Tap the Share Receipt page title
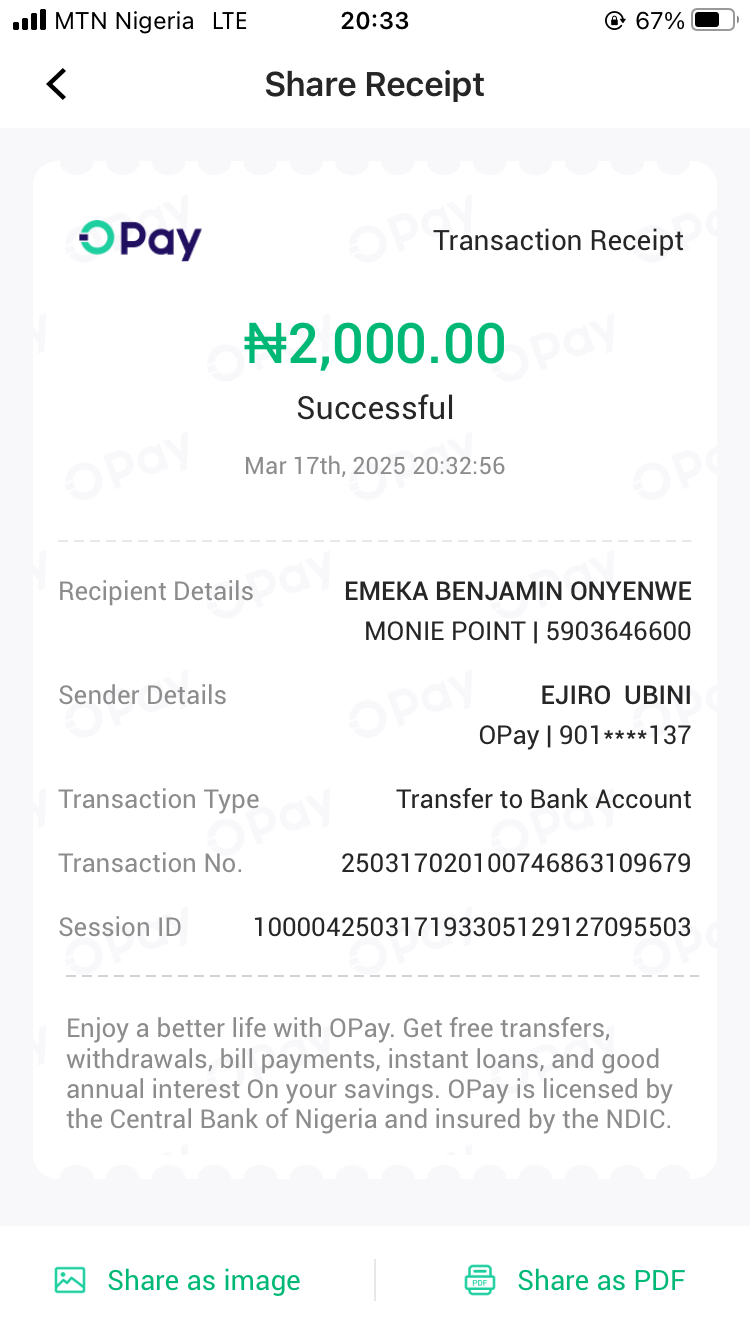The image size is (750, 1334). [x=374, y=85]
